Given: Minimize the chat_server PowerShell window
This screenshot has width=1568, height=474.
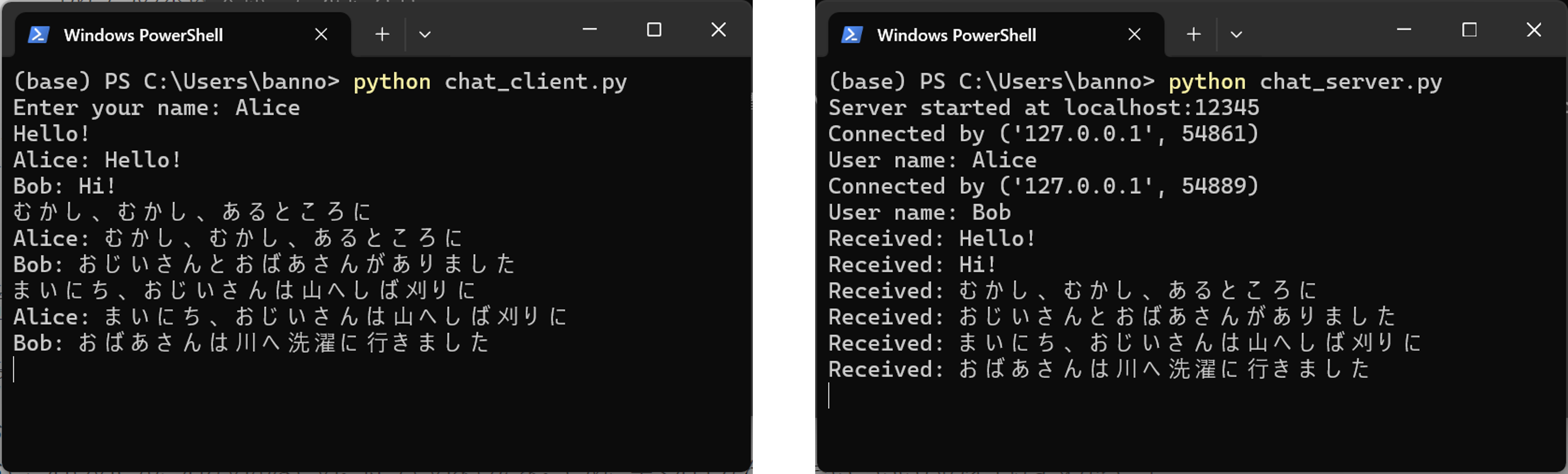Looking at the screenshot, I should (1404, 29).
